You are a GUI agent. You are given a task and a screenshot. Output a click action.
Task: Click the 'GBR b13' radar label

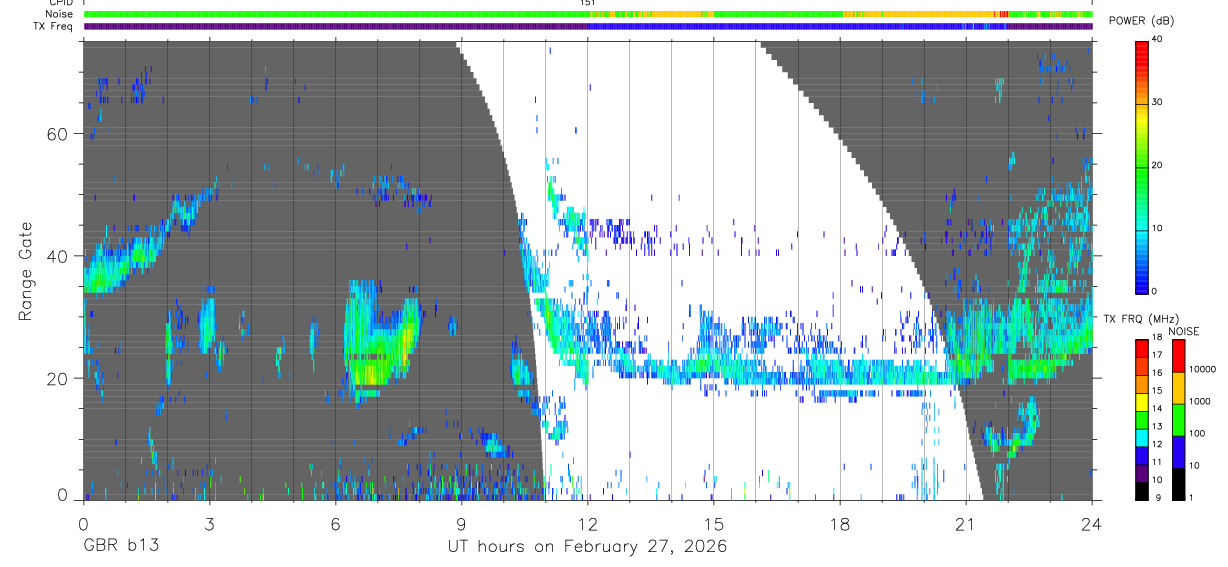tap(119, 547)
